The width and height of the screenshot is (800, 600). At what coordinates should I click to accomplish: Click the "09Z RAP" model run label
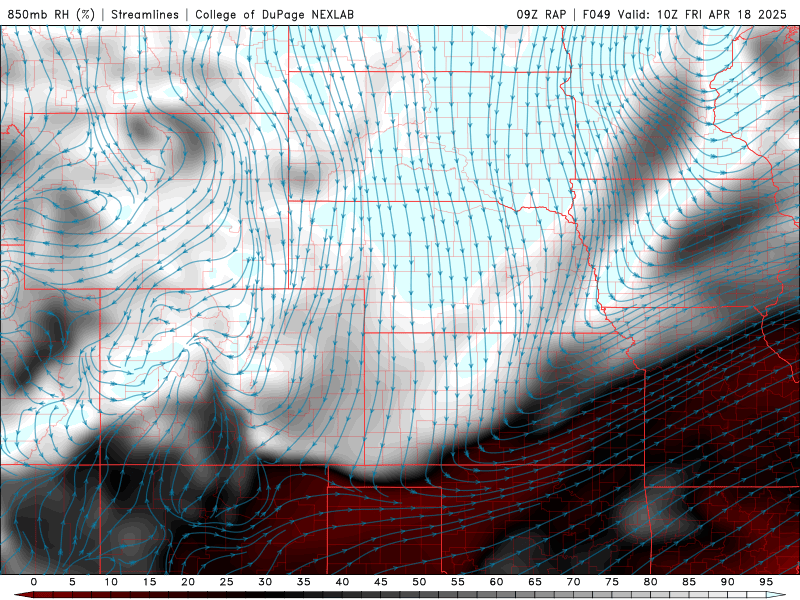point(541,14)
